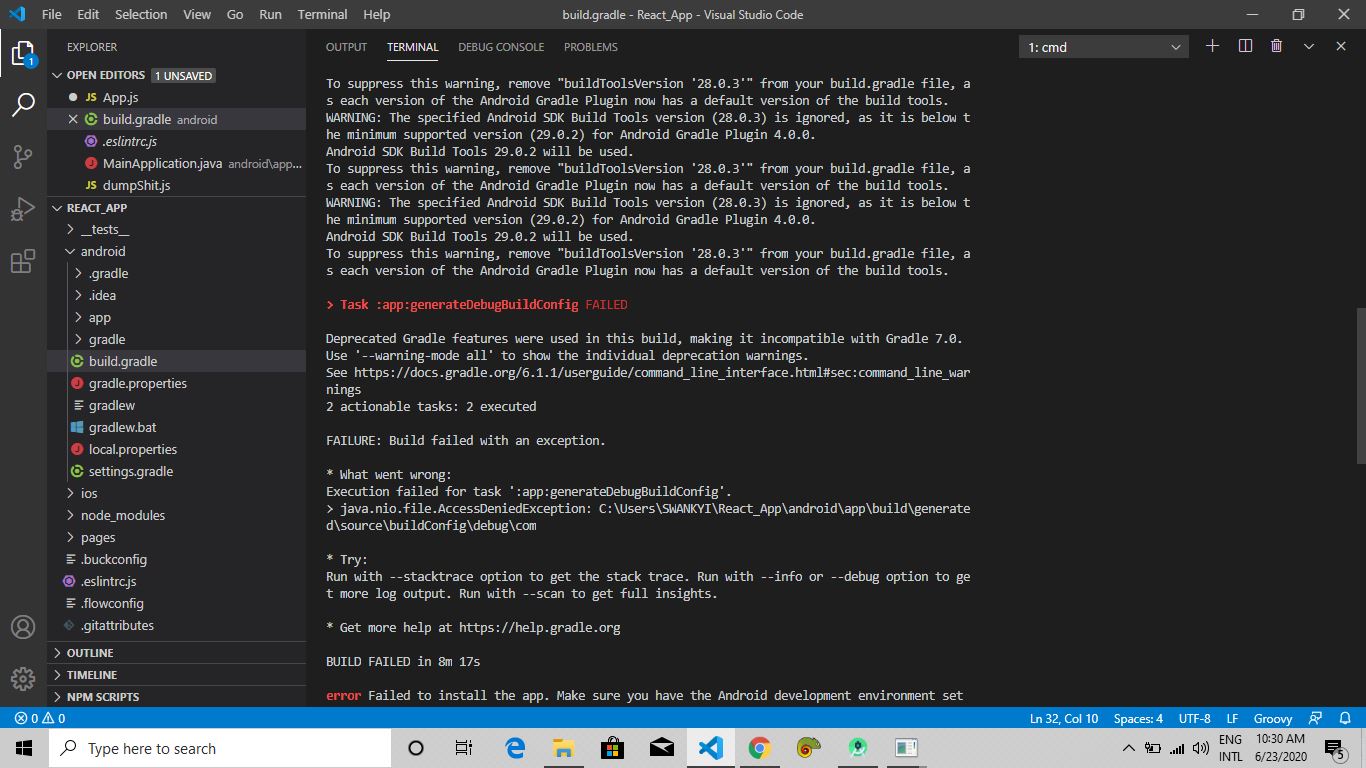The image size is (1366, 768).
Task: Expand the Outline section
Action: tap(176, 653)
